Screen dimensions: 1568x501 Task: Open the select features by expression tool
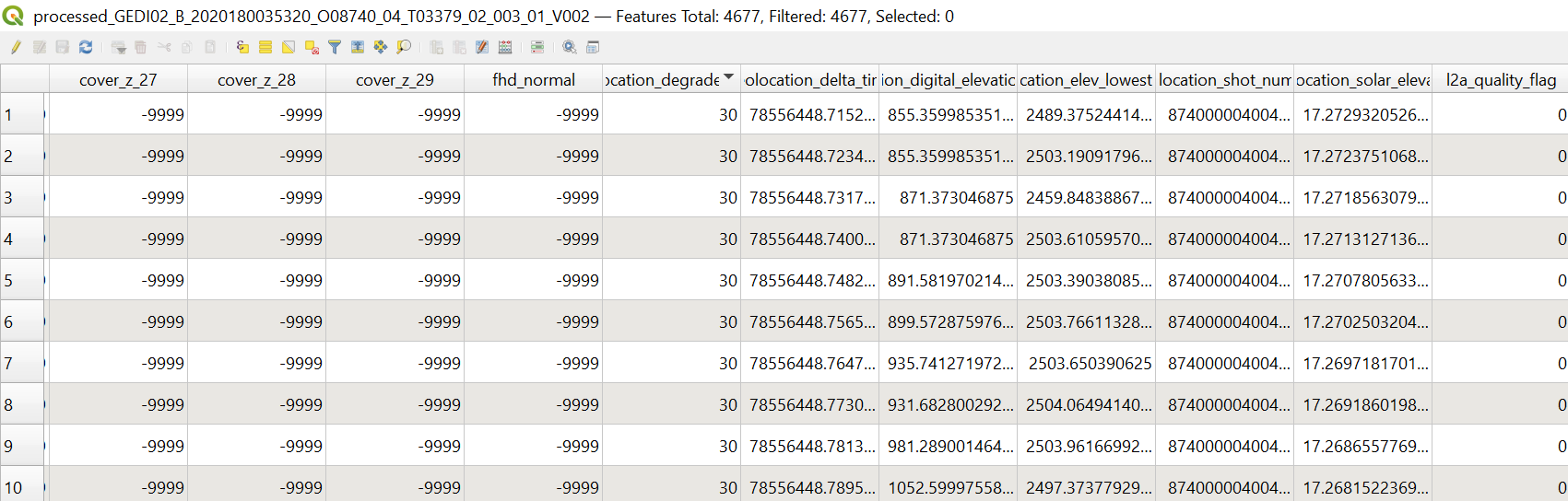click(242, 47)
